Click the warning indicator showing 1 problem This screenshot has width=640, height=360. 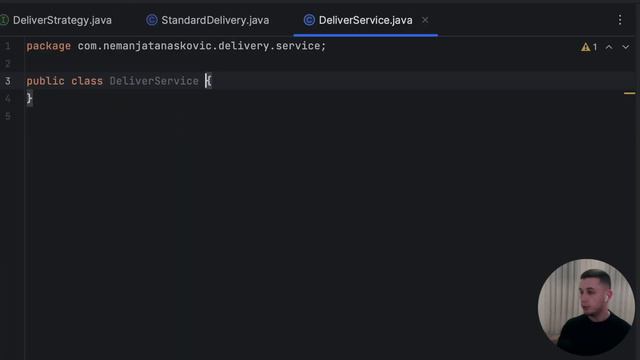589,47
